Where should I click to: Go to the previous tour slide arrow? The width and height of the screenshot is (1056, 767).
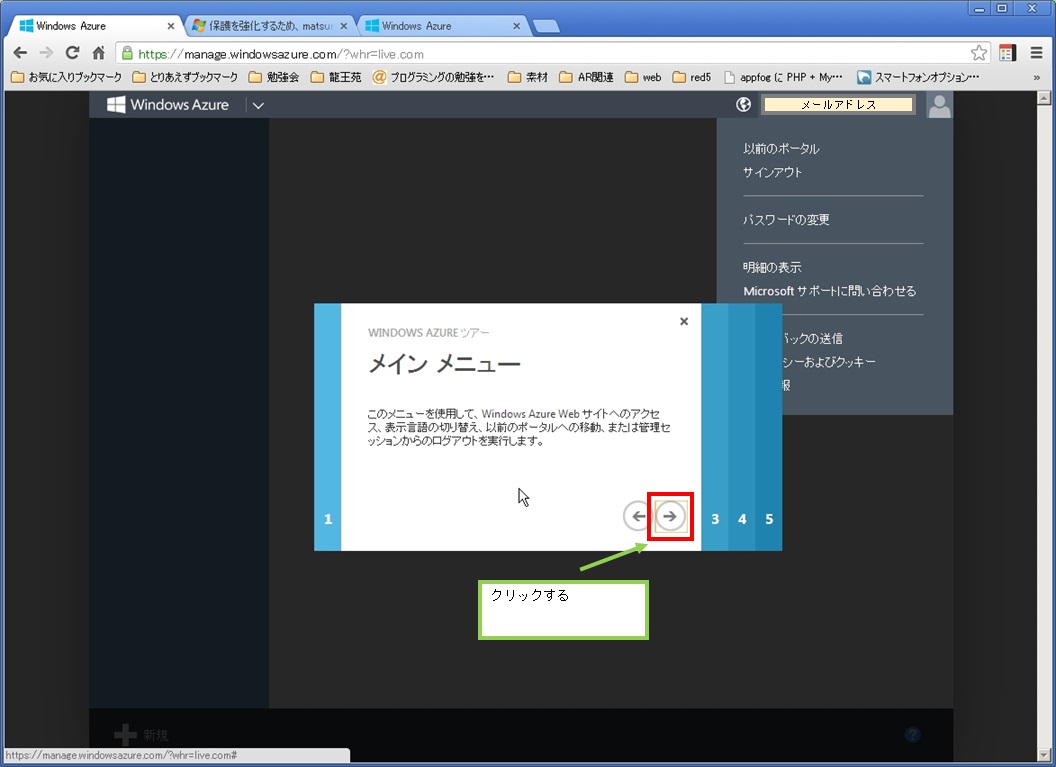point(637,516)
